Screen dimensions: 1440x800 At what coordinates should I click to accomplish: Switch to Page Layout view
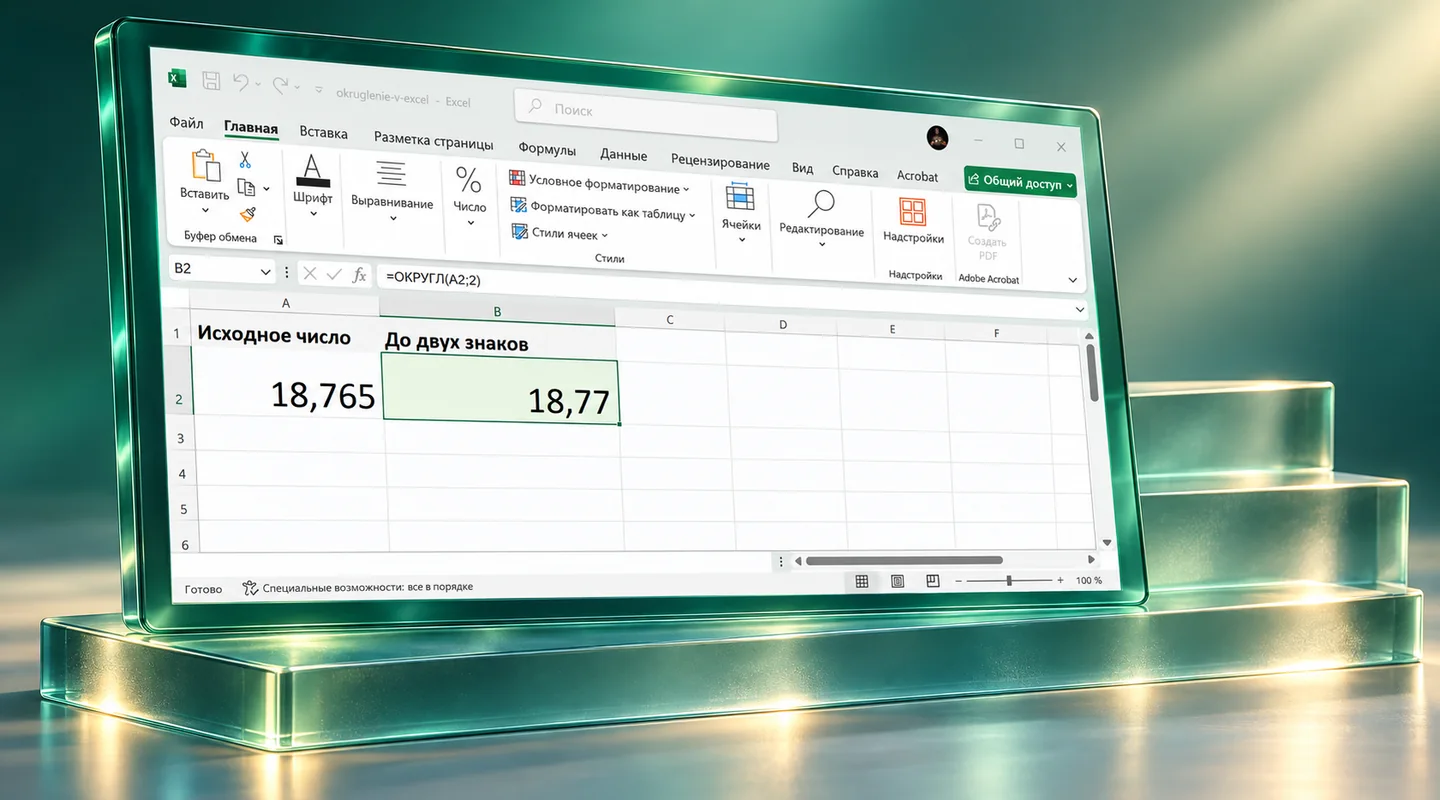897,581
